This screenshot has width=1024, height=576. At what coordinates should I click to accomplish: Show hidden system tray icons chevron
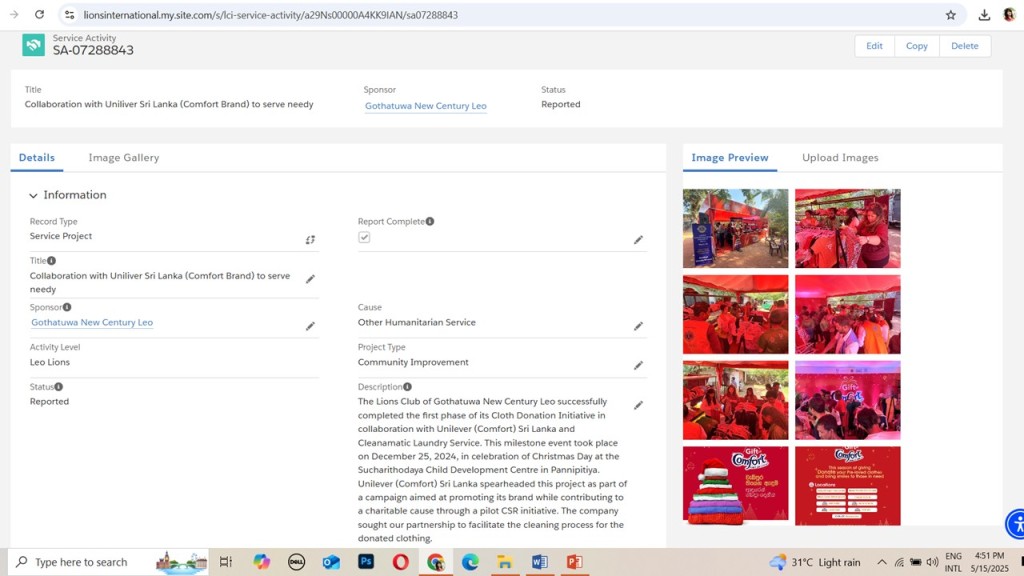click(x=882, y=562)
